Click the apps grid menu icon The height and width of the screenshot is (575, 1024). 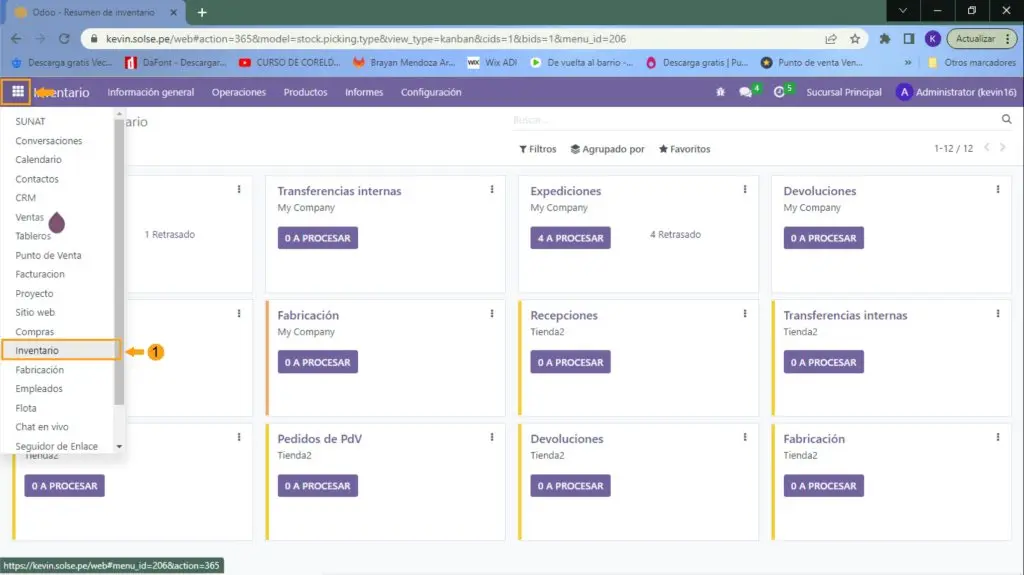coord(17,92)
